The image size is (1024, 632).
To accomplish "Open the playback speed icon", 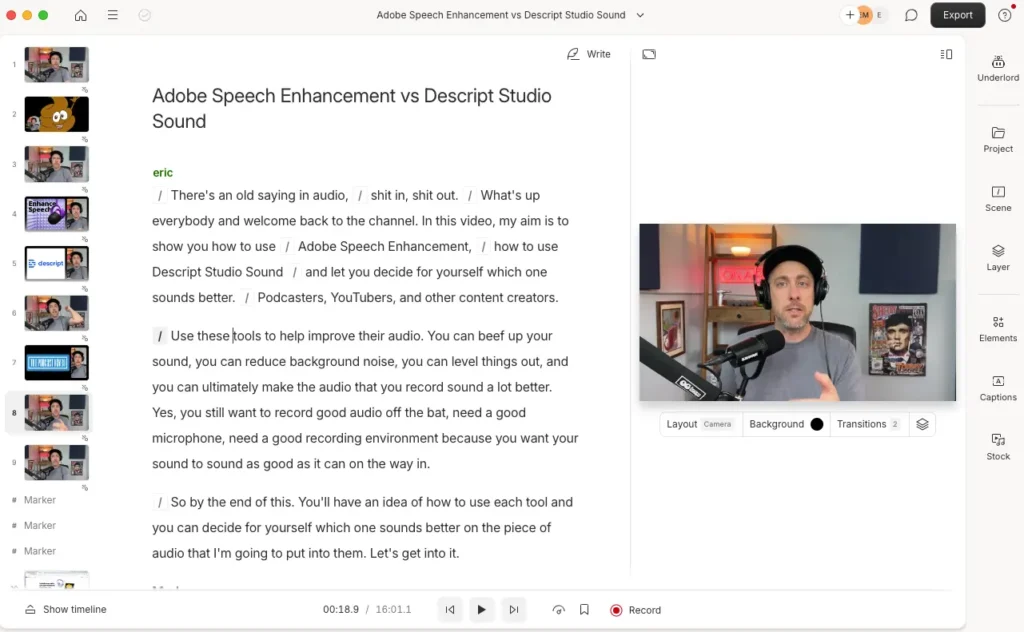I will click(558, 610).
